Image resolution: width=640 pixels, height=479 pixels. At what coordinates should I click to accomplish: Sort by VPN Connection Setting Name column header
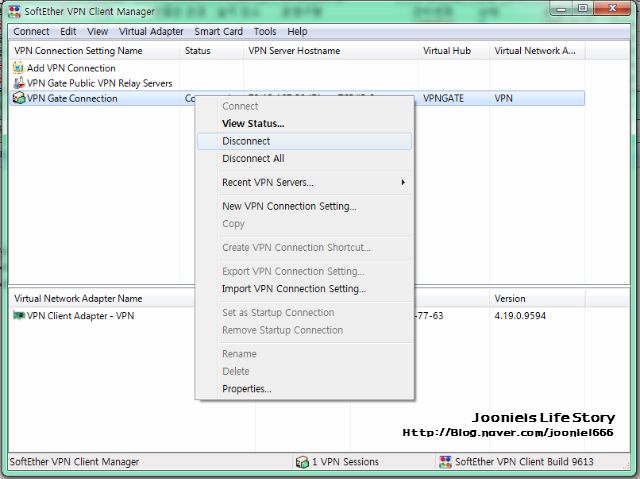[95, 51]
